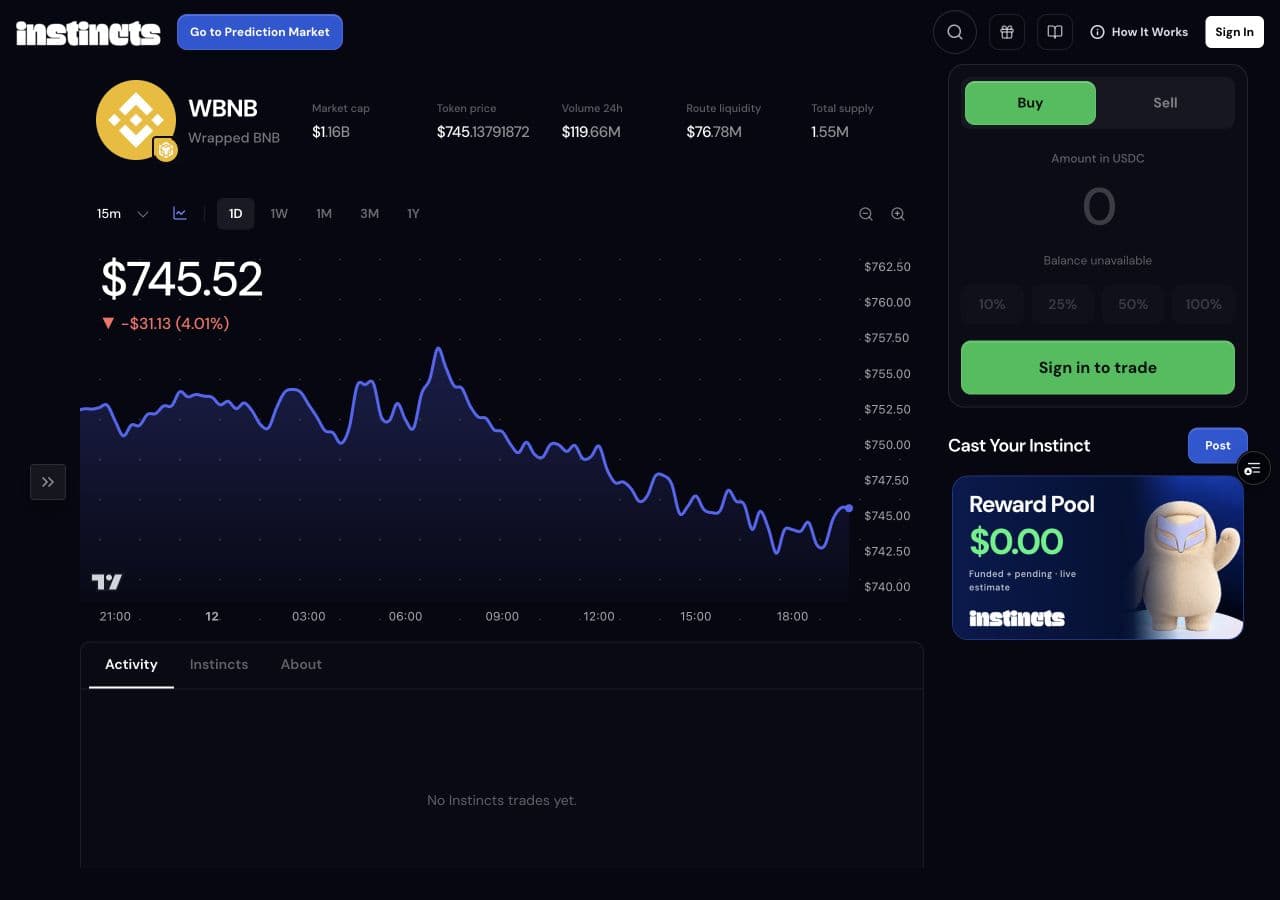Expand the left sidebar with double chevron
Image resolution: width=1280 pixels, height=900 pixels.
pos(48,482)
